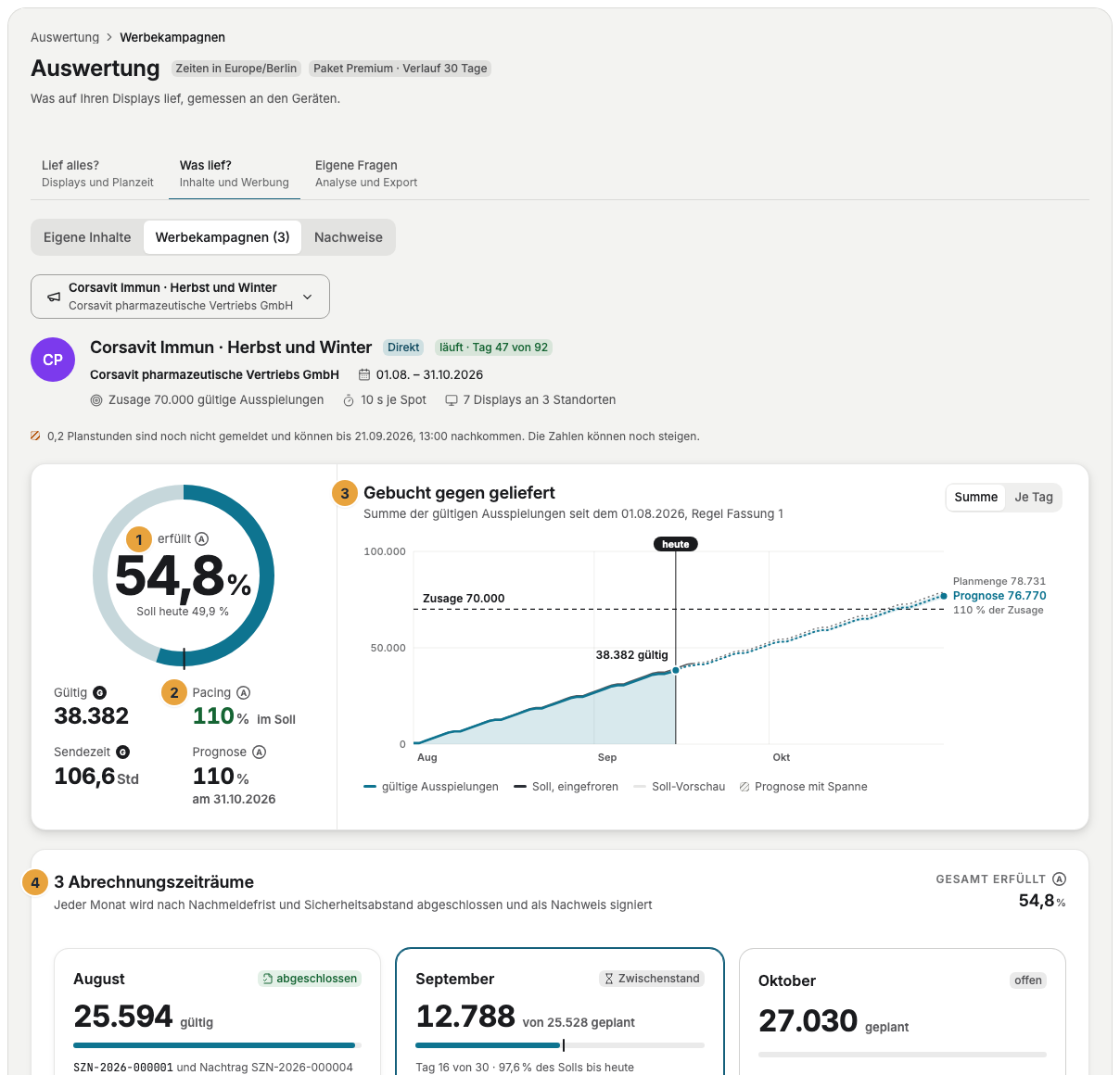Click the August progress bar

218,1045
